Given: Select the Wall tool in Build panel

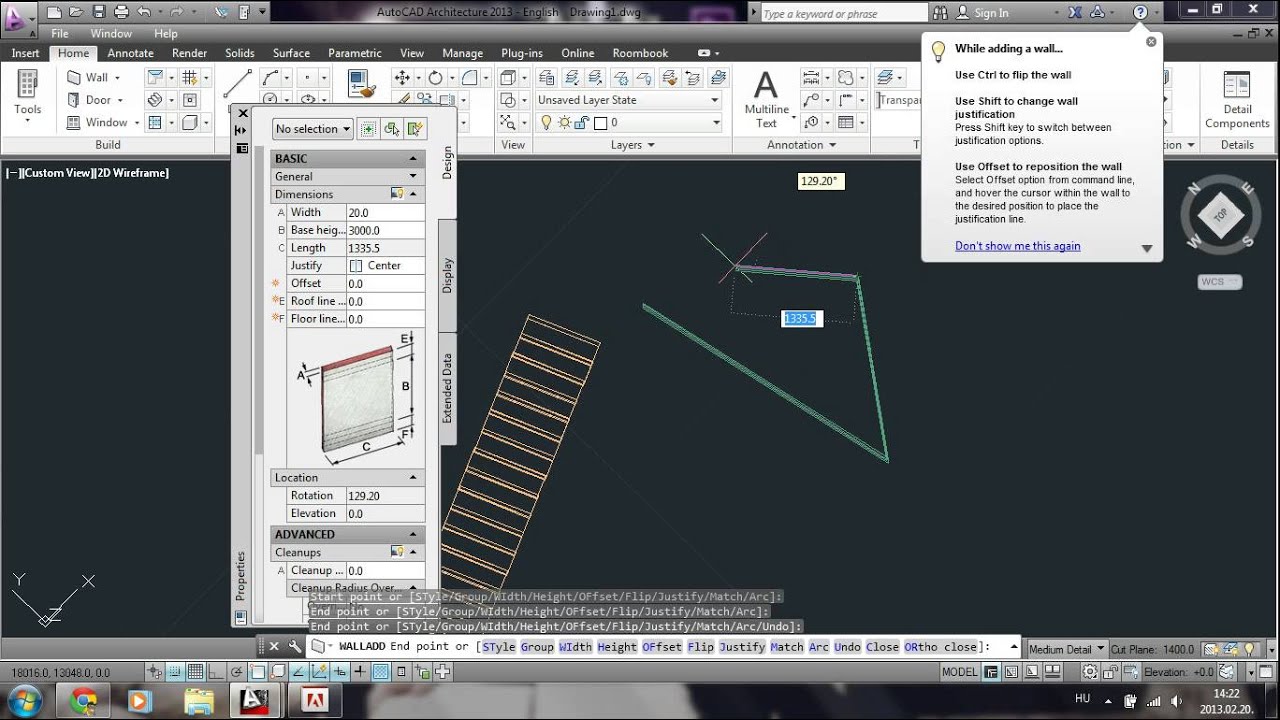Looking at the screenshot, I should coord(87,77).
